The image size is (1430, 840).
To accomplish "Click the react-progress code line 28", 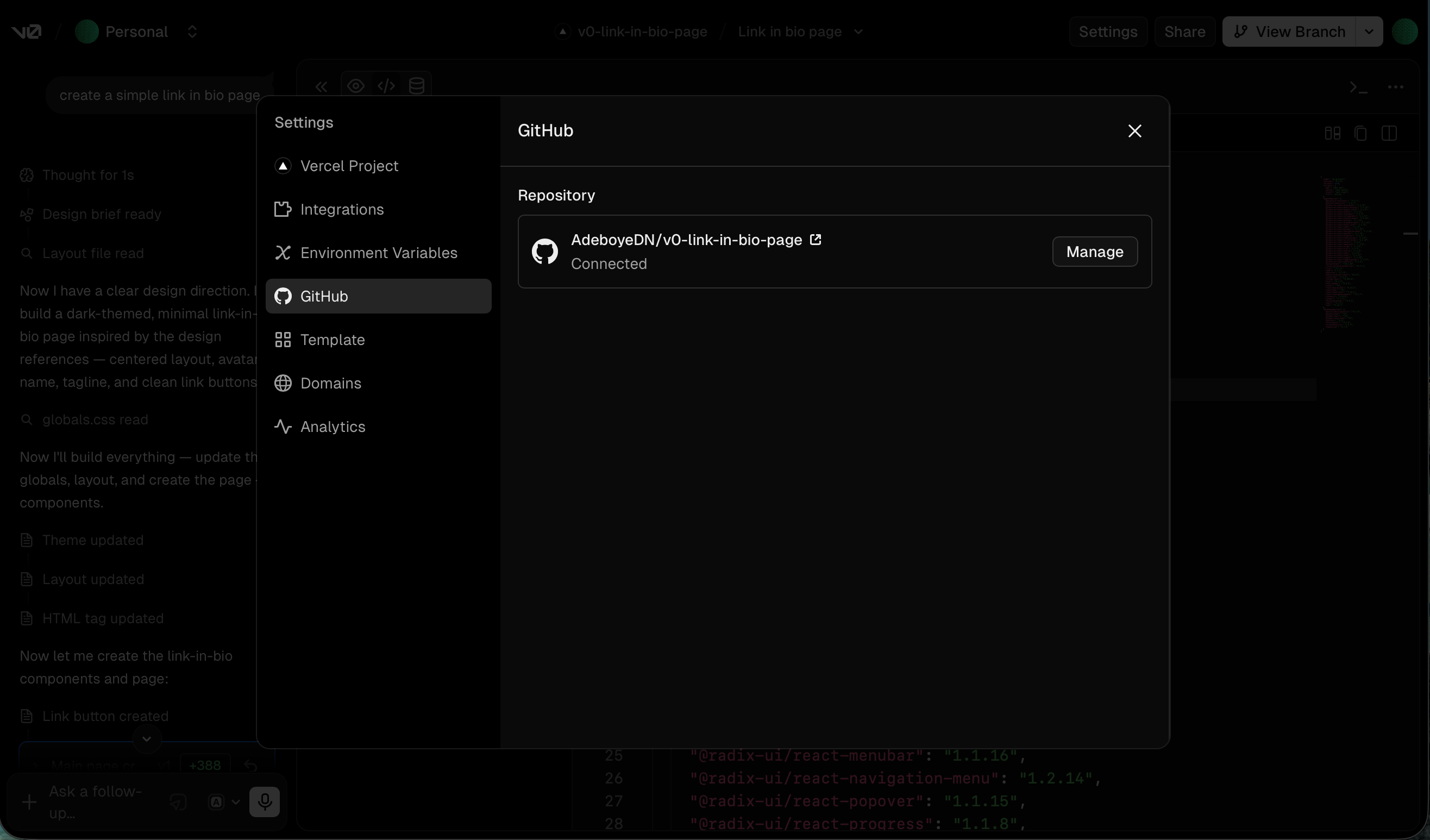I will point(858,824).
